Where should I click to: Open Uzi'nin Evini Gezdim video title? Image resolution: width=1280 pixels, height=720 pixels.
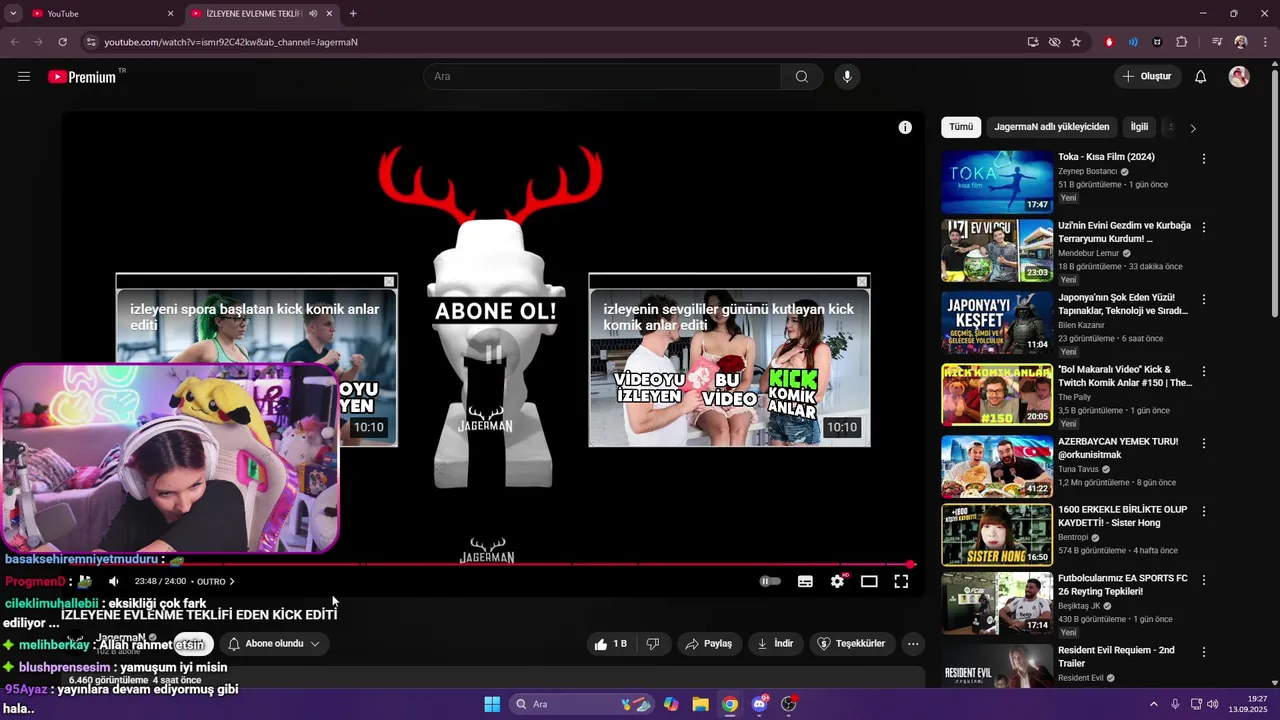tap(1125, 232)
